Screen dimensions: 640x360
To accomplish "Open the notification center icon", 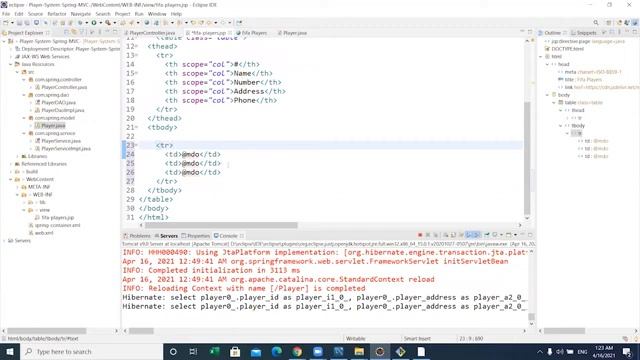I will 627,351.
